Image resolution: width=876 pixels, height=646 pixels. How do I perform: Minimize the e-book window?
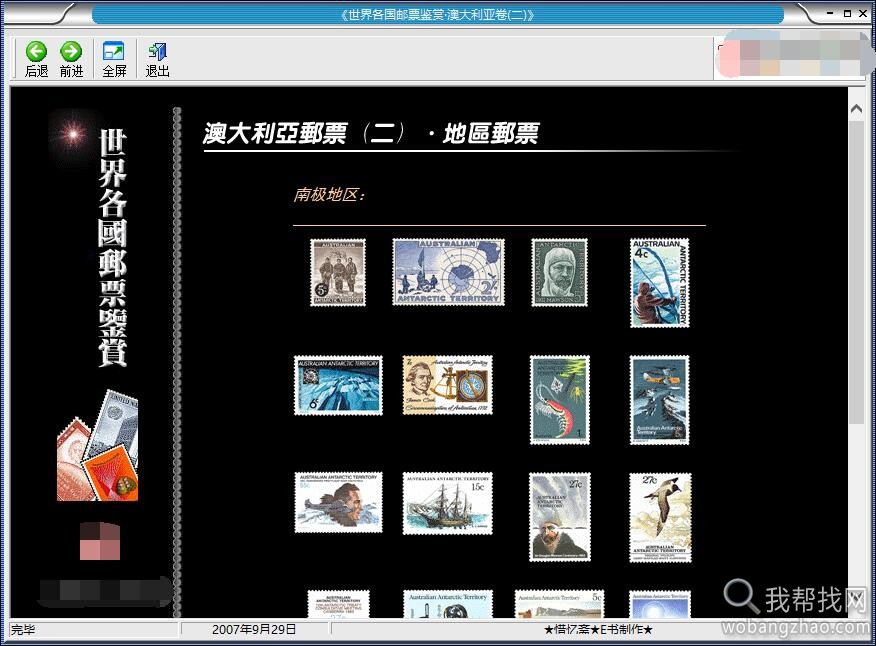point(830,13)
